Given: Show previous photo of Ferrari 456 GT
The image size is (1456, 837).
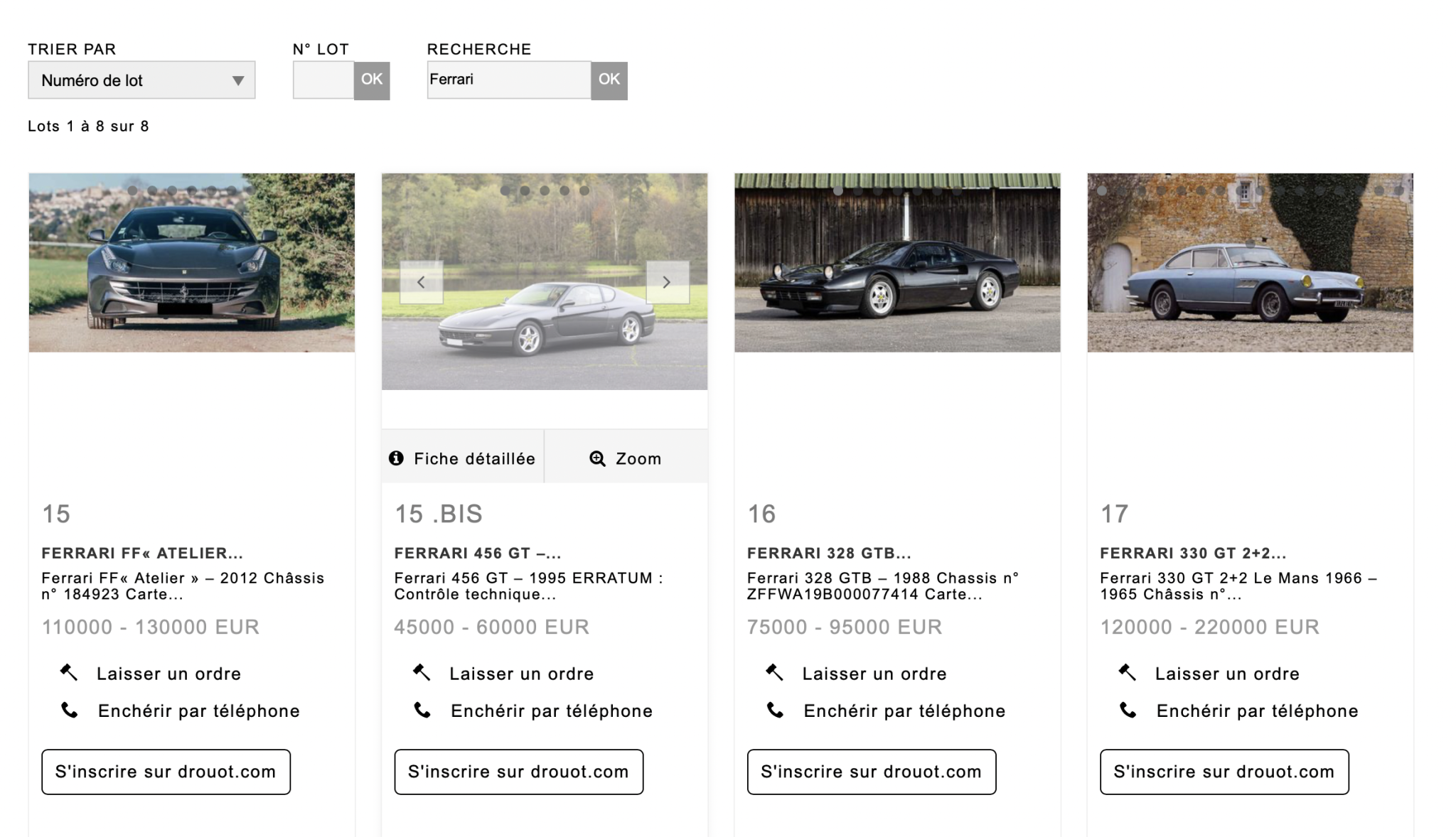Looking at the screenshot, I should click(x=422, y=282).
